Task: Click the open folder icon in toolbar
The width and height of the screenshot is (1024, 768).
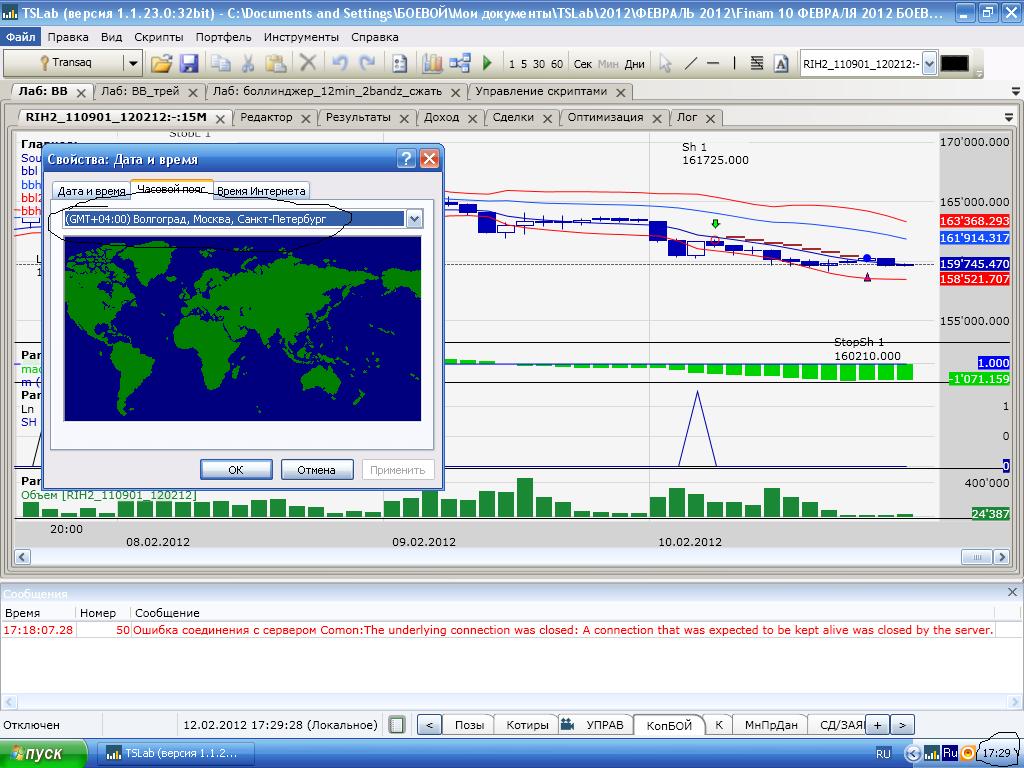Action: [161, 63]
